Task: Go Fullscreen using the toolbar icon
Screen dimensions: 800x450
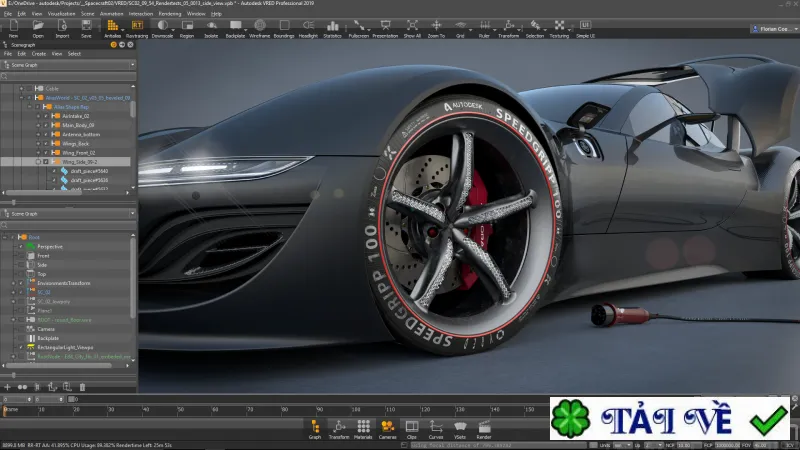Action: [x=359, y=29]
